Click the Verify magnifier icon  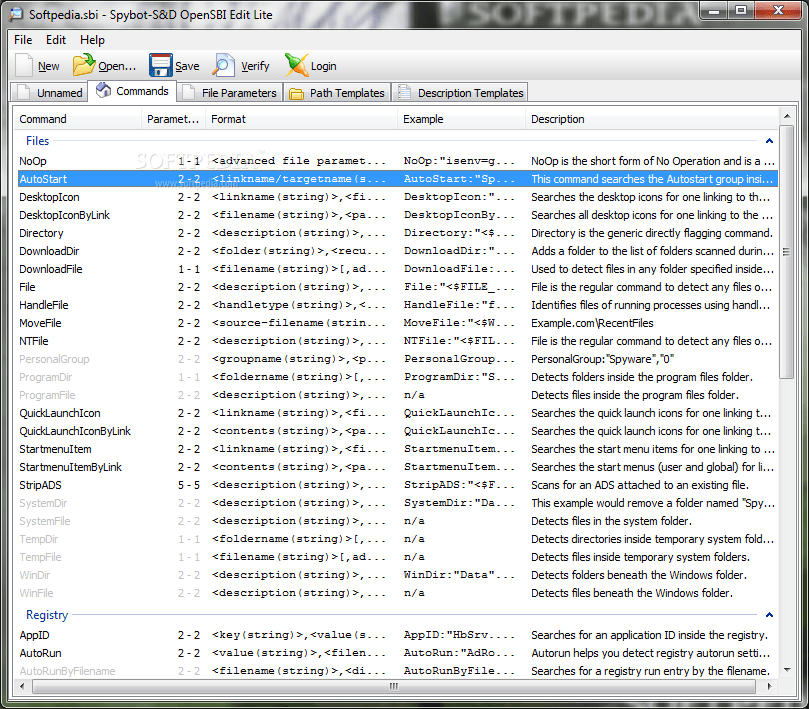224,66
